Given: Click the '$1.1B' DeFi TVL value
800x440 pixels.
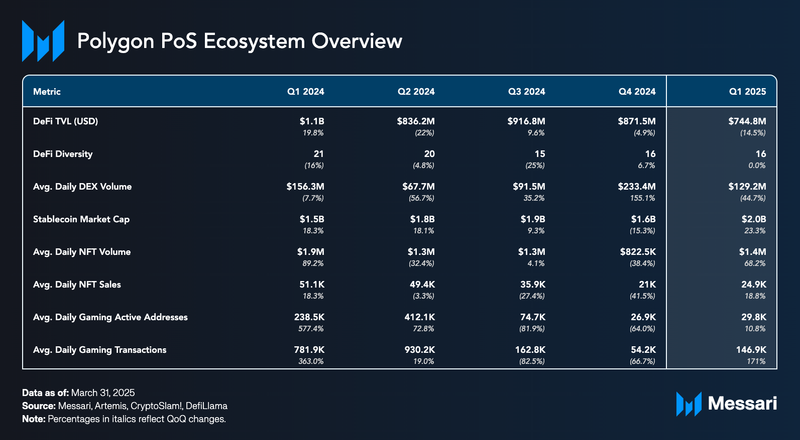Looking at the screenshot, I should pyautogui.click(x=312, y=121).
